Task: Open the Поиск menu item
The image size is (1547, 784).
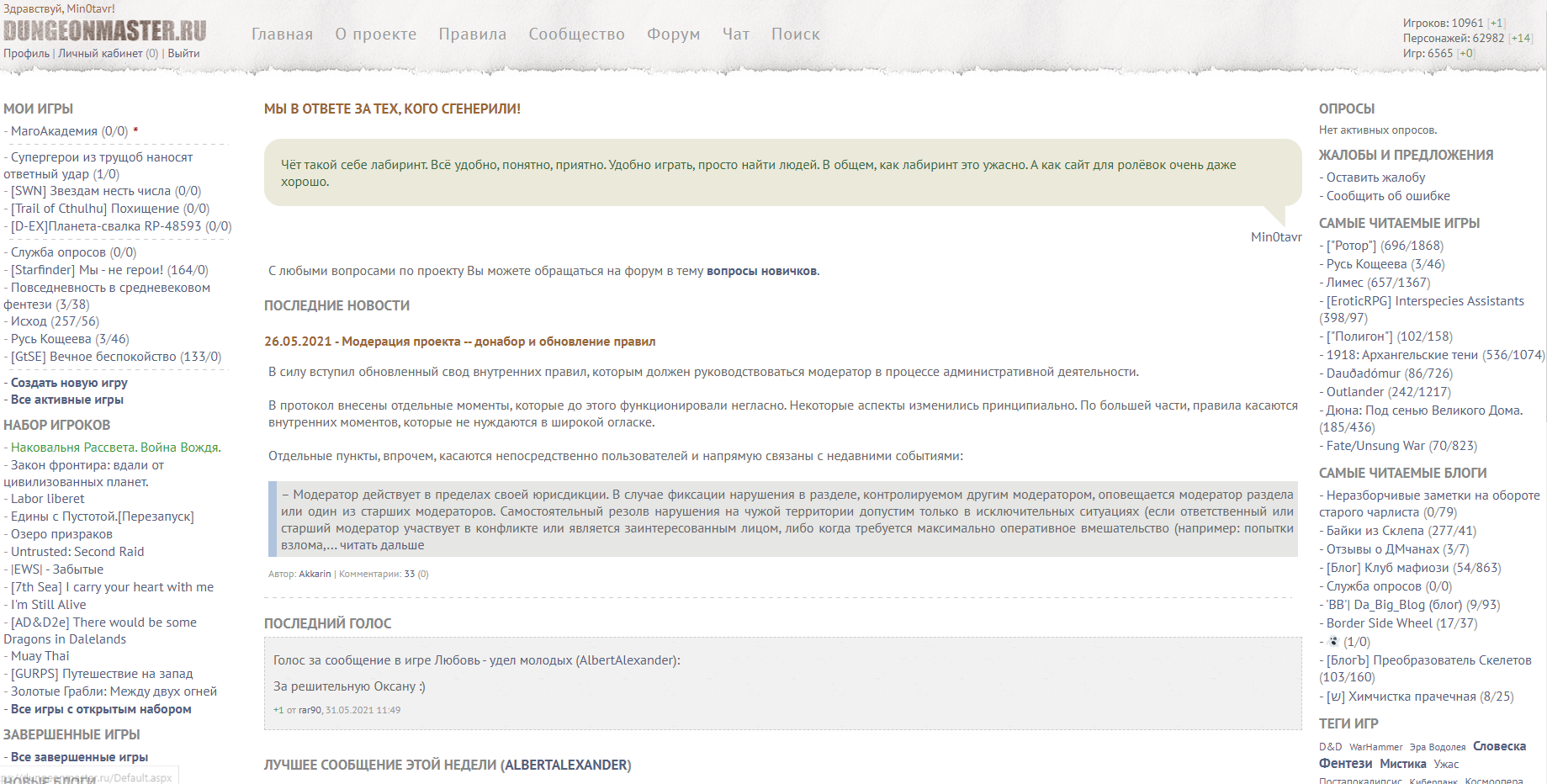Action: pos(795,34)
